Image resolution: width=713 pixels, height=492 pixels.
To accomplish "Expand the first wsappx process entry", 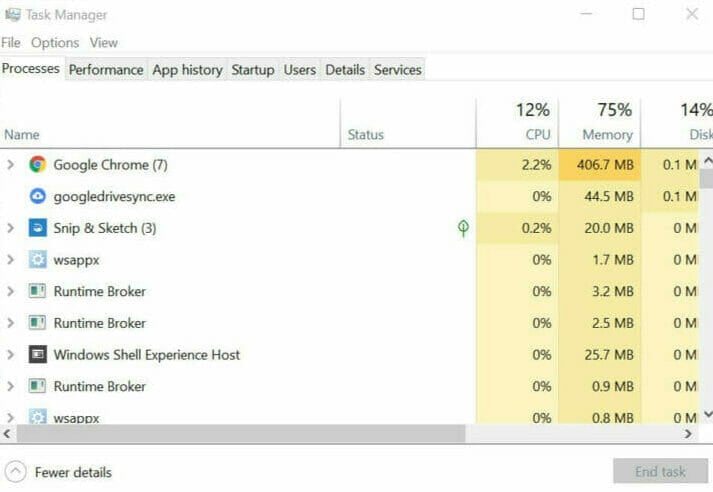I will point(10,260).
